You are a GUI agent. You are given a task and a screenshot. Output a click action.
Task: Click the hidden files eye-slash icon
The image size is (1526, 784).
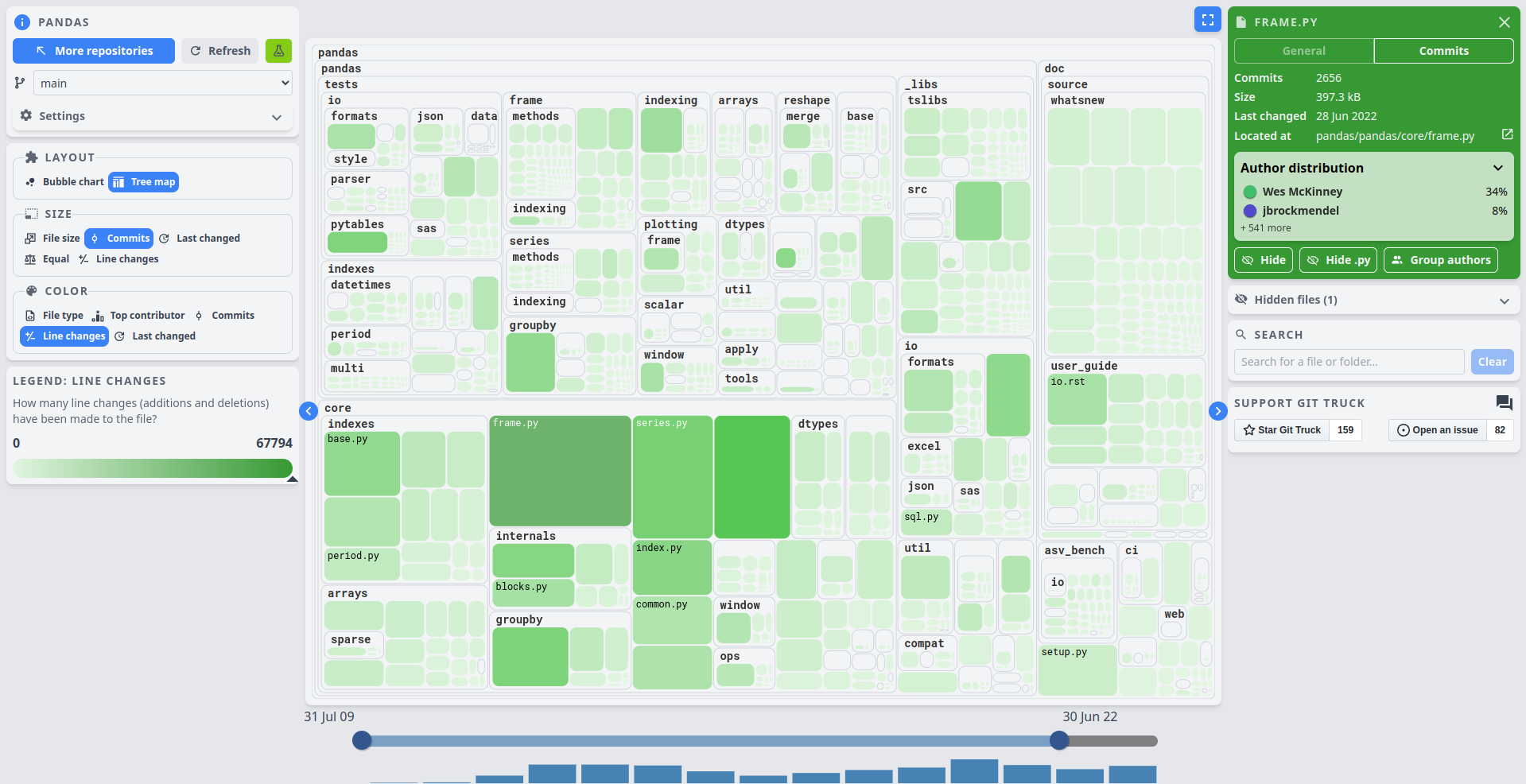1241,300
